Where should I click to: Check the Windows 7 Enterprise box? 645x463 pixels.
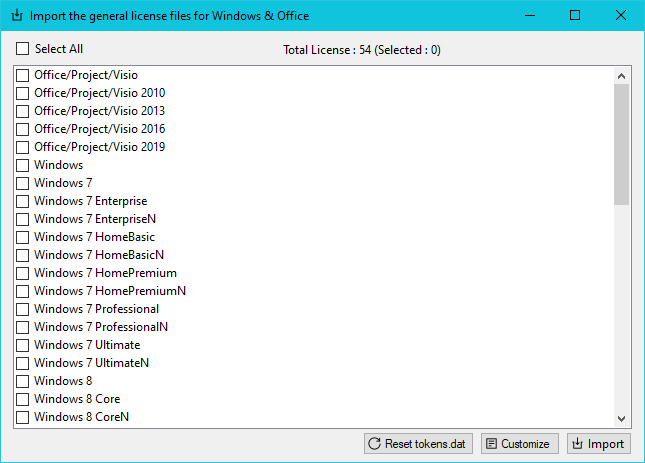click(x=23, y=201)
